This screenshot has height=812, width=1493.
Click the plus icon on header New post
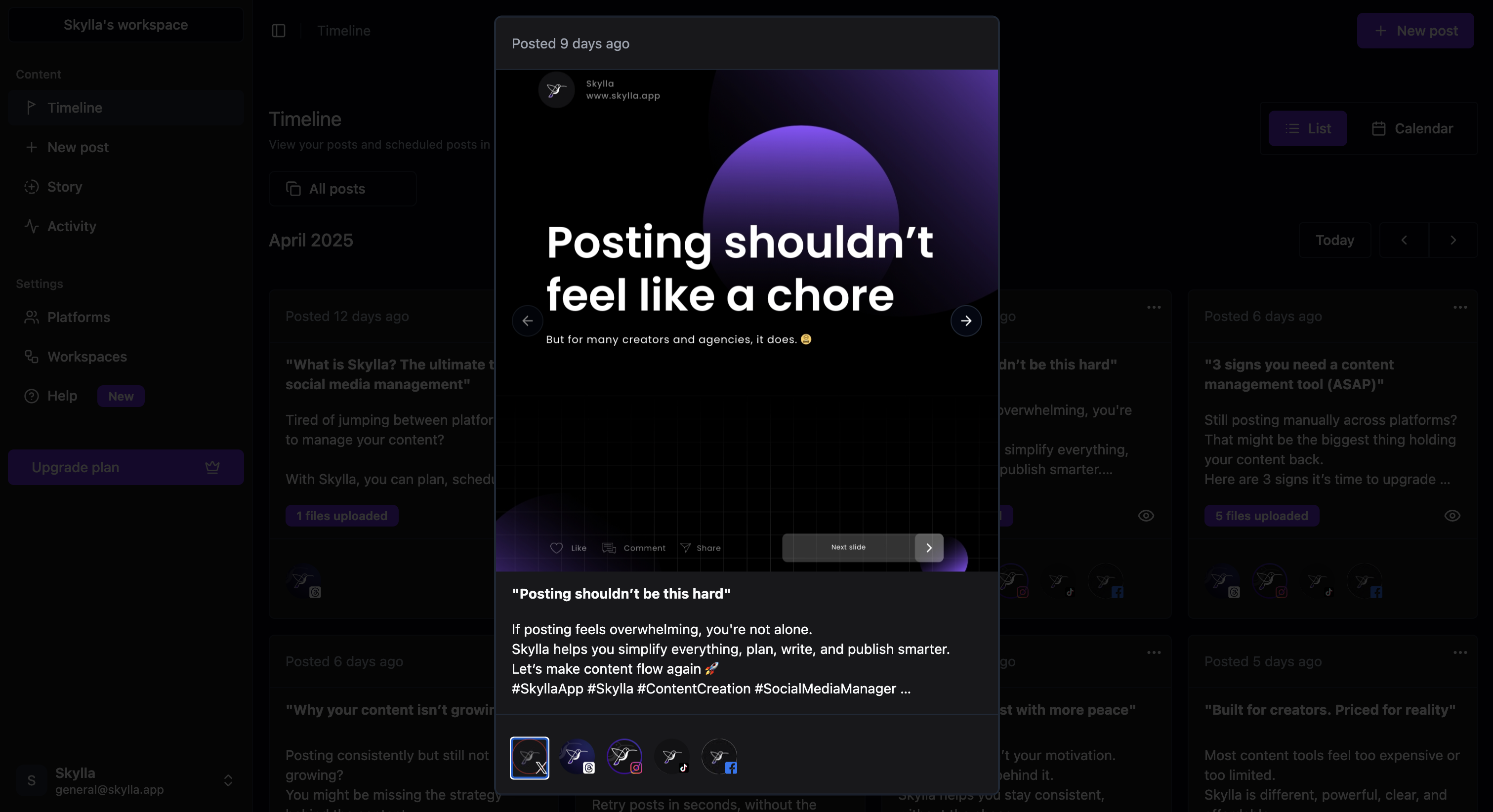pyautogui.click(x=1381, y=31)
